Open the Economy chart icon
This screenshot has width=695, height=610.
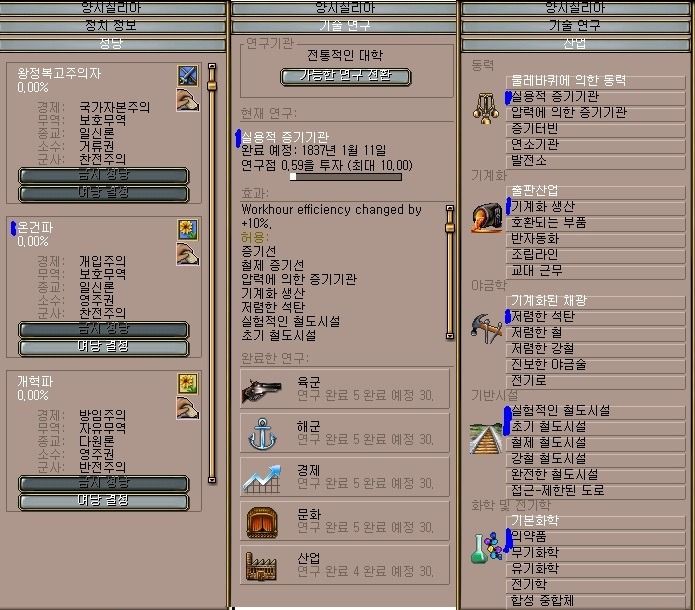[262, 479]
